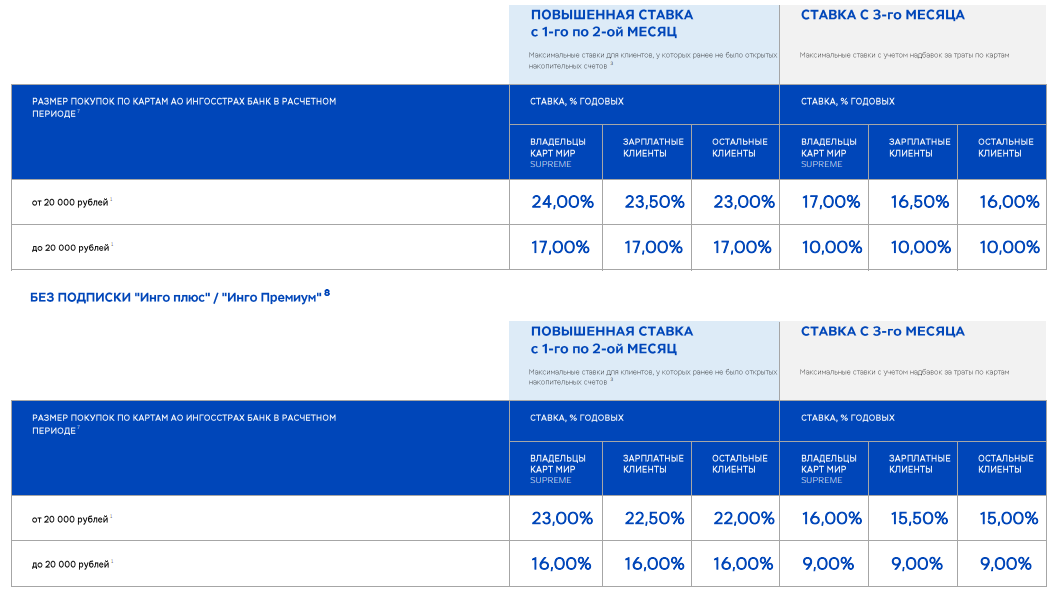The width and height of the screenshot is (1055, 593).
Task: Select the 15,50% rate cell
Action: pos(919,518)
